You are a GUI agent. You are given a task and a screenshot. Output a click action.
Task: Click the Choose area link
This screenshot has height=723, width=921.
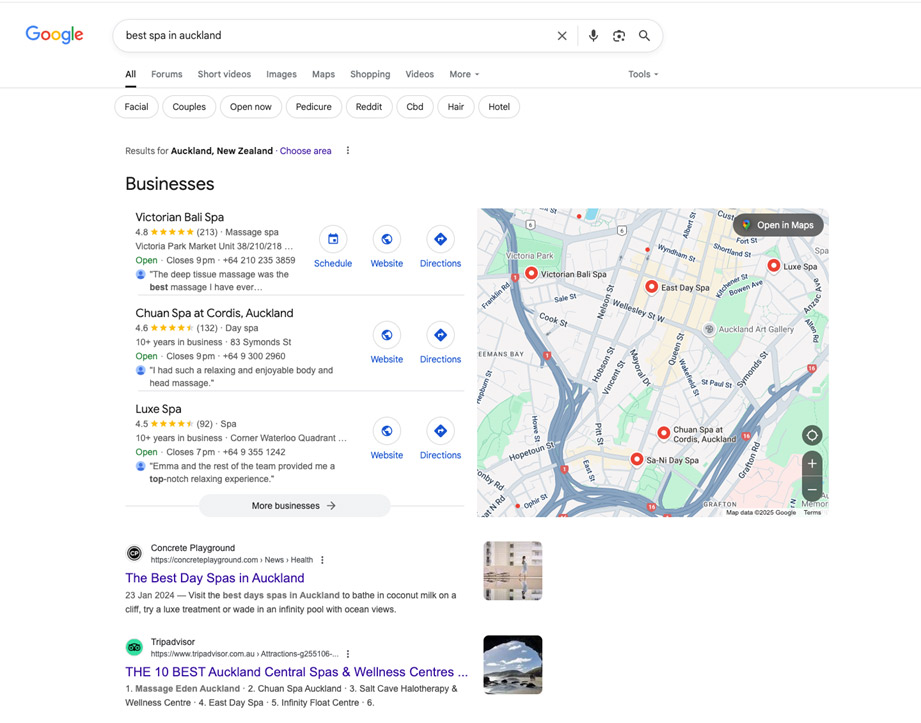coord(305,151)
